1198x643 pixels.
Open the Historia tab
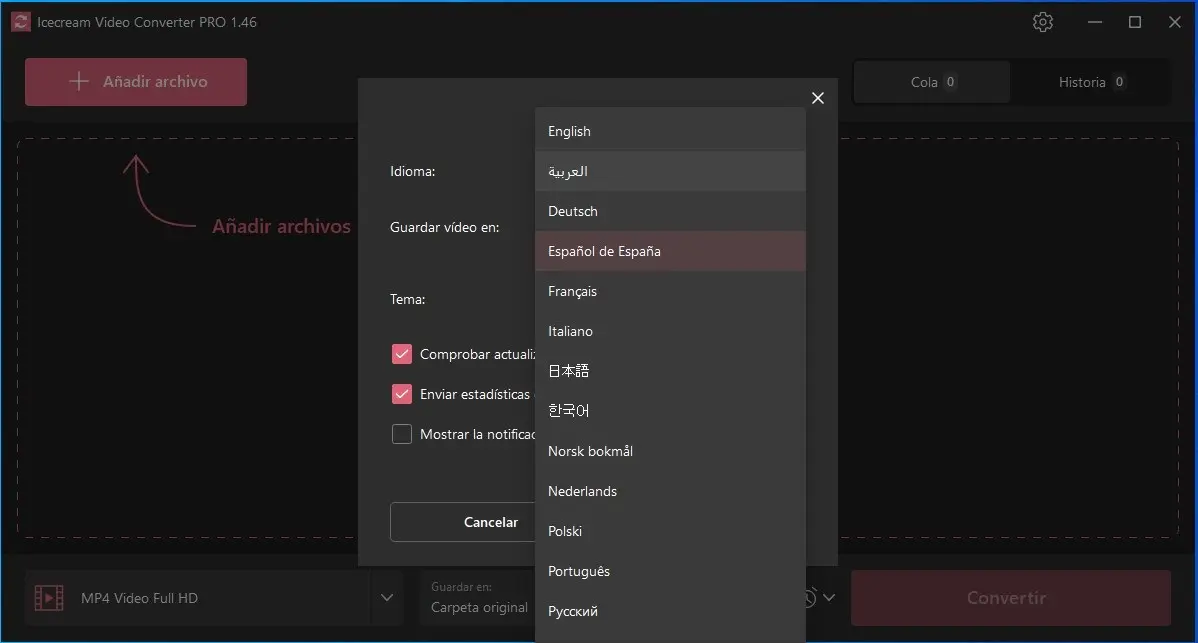[x=1090, y=82]
